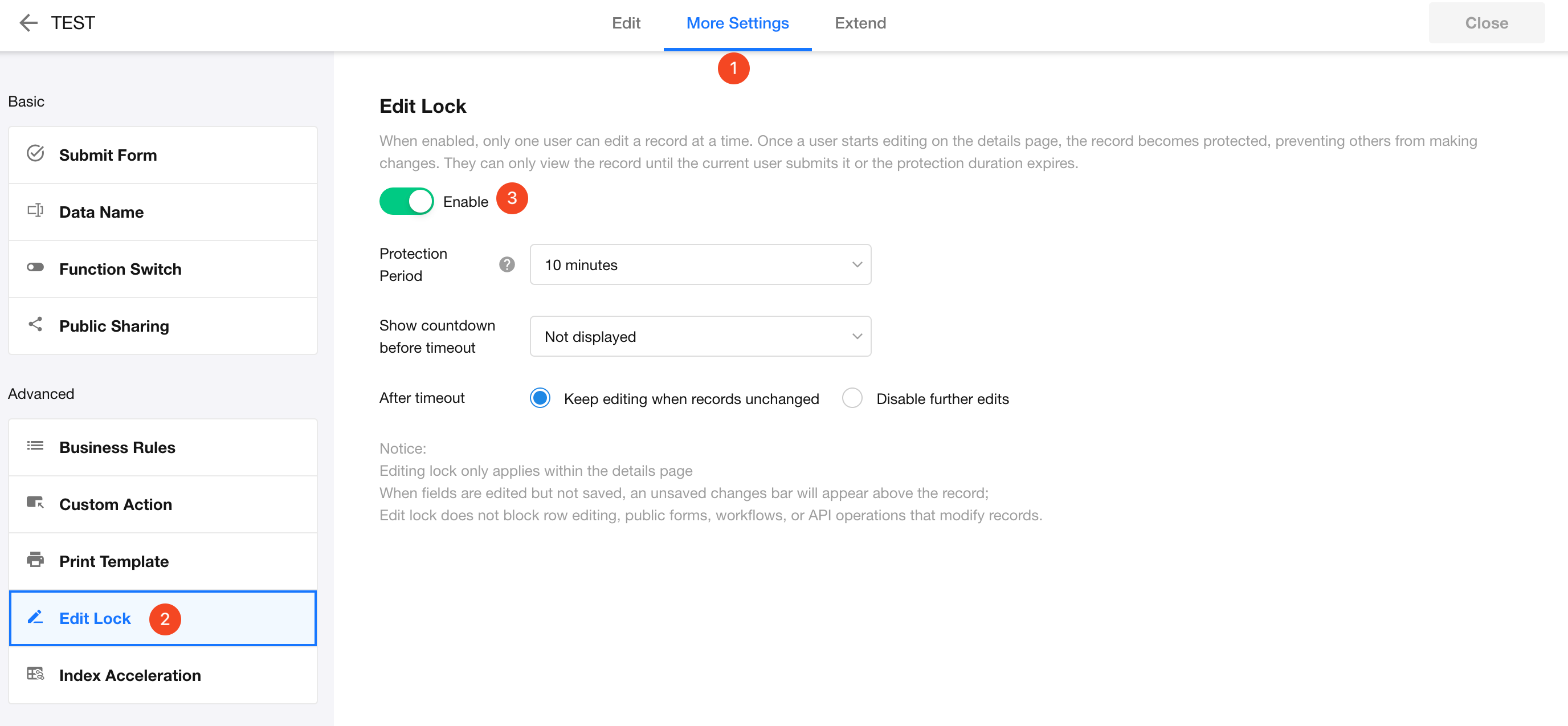Click the Protection Period help question mark
The height and width of the screenshot is (726, 1568).
[507, 265]
